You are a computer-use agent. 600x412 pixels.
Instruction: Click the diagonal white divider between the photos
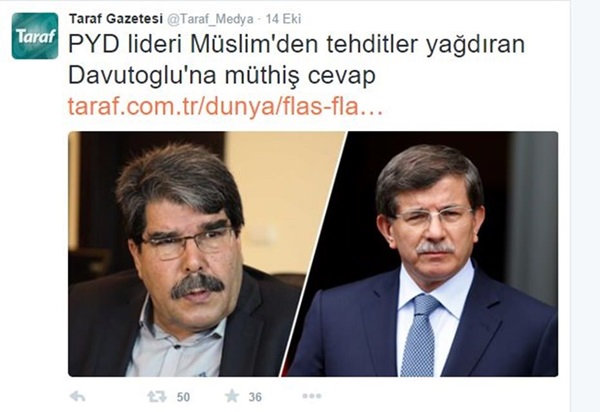314,254
